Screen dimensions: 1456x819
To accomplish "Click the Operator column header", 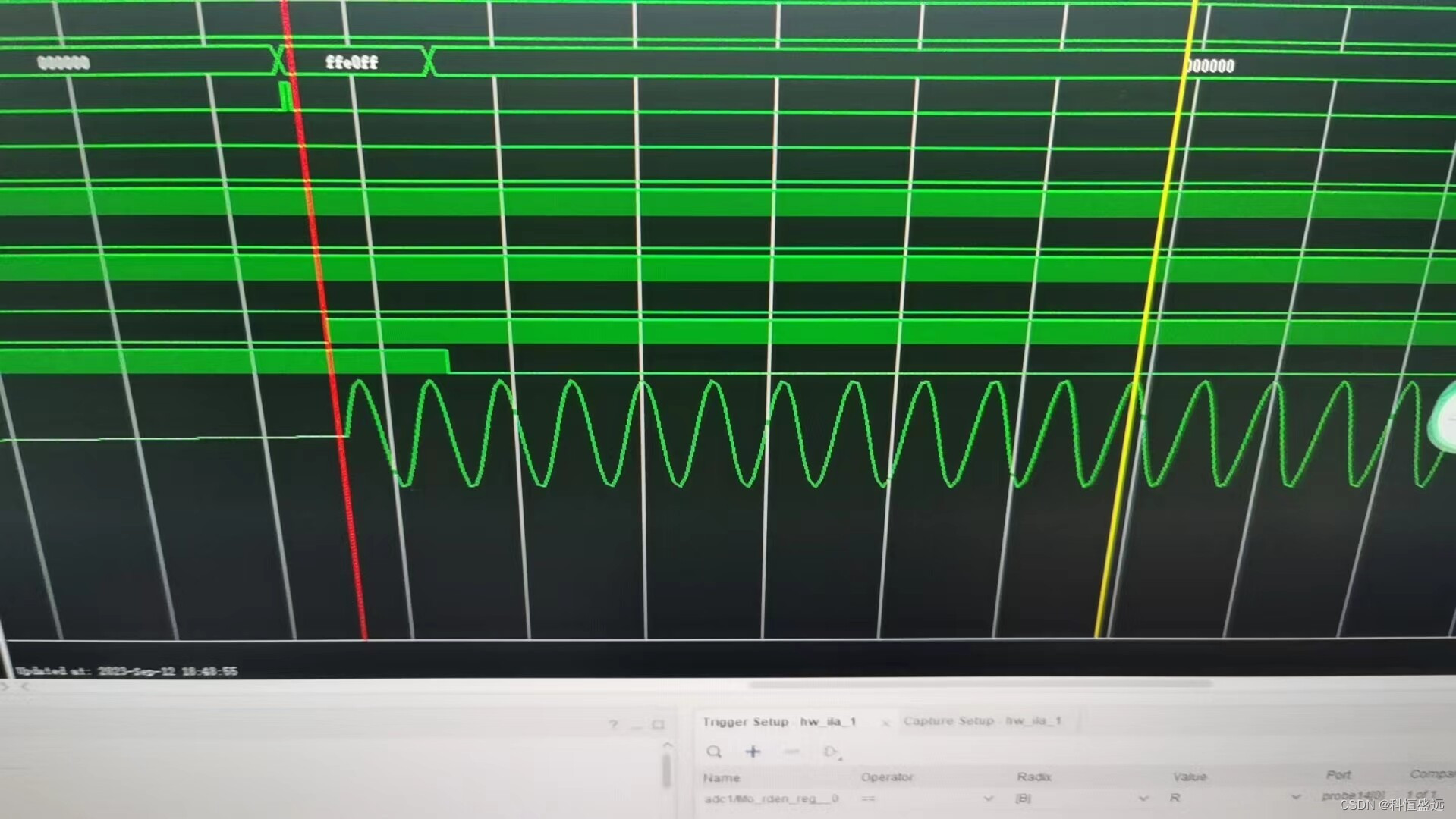I will (x=887, y=777).
